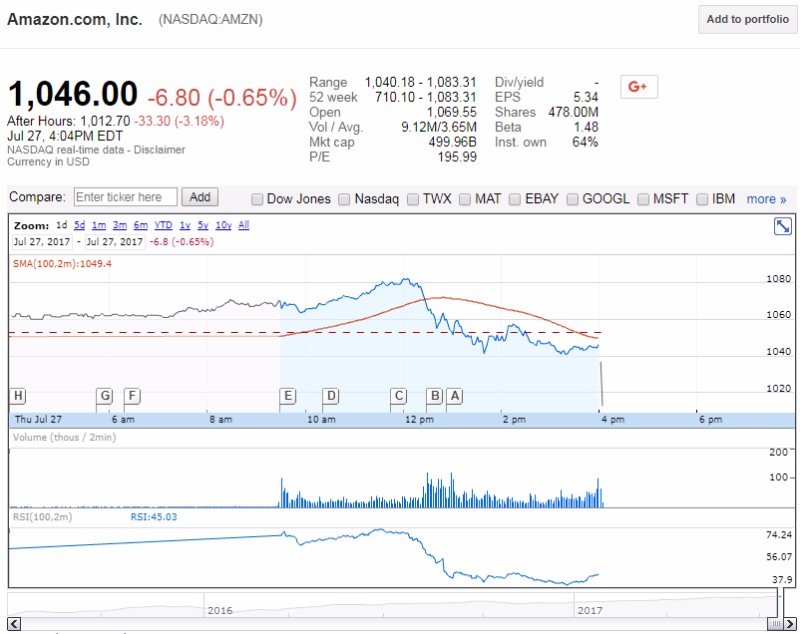Viewport: 800px width, 634px height.
Task: Select 1y chart zoom
Action: coord(185,225)
